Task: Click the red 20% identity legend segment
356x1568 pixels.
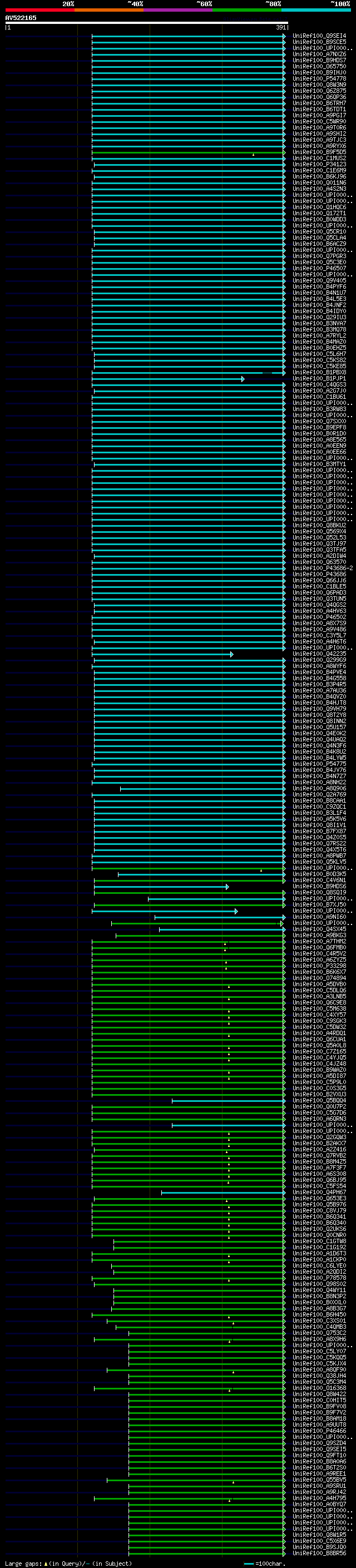Action: coord(39,10)
